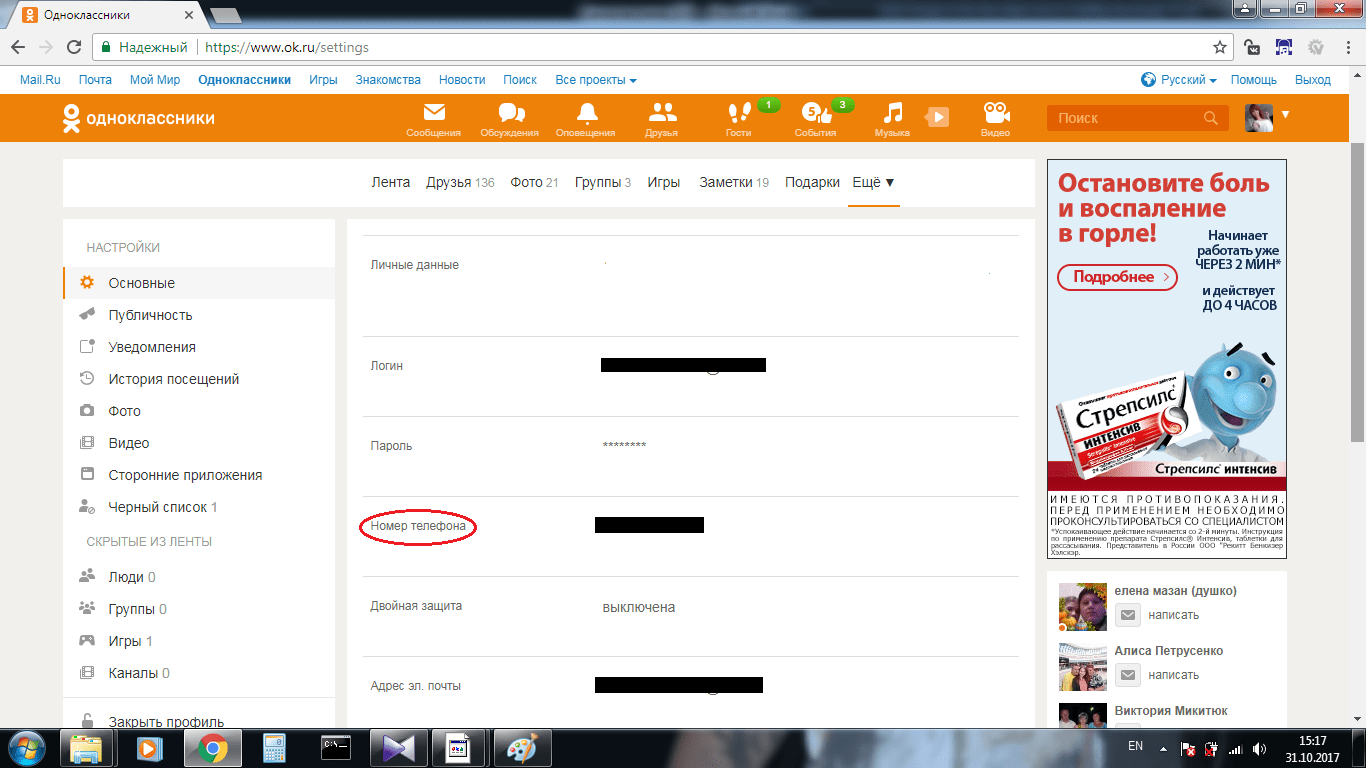Click the network signal tray icon
The image size is (1366, 768).
tap(1235, 748)
